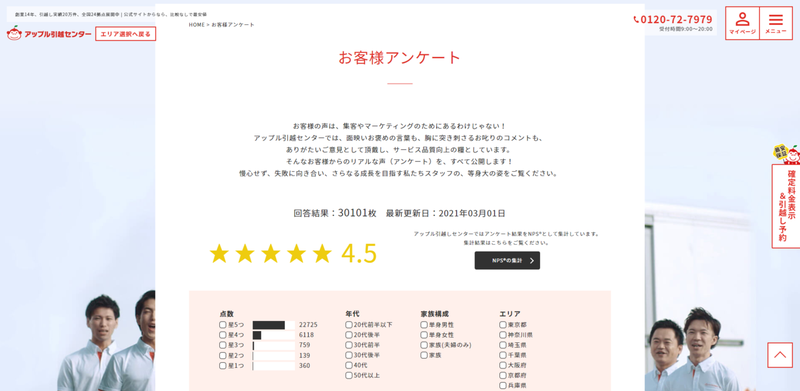800x391 pixels.
Task: Click the HOME breadcrumb link
Action: pos(196,25)
